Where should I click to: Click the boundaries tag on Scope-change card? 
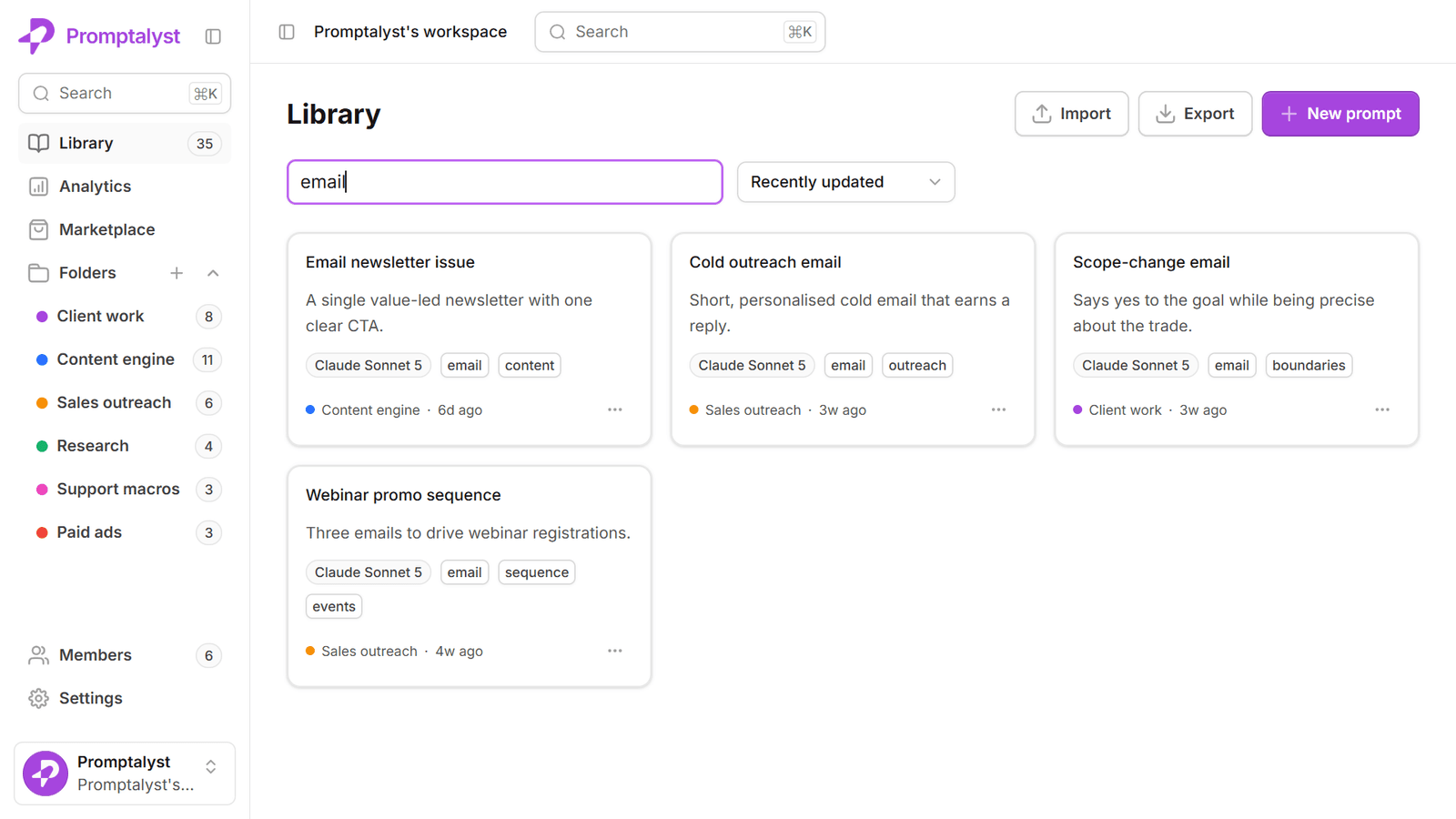[1309, 365]
